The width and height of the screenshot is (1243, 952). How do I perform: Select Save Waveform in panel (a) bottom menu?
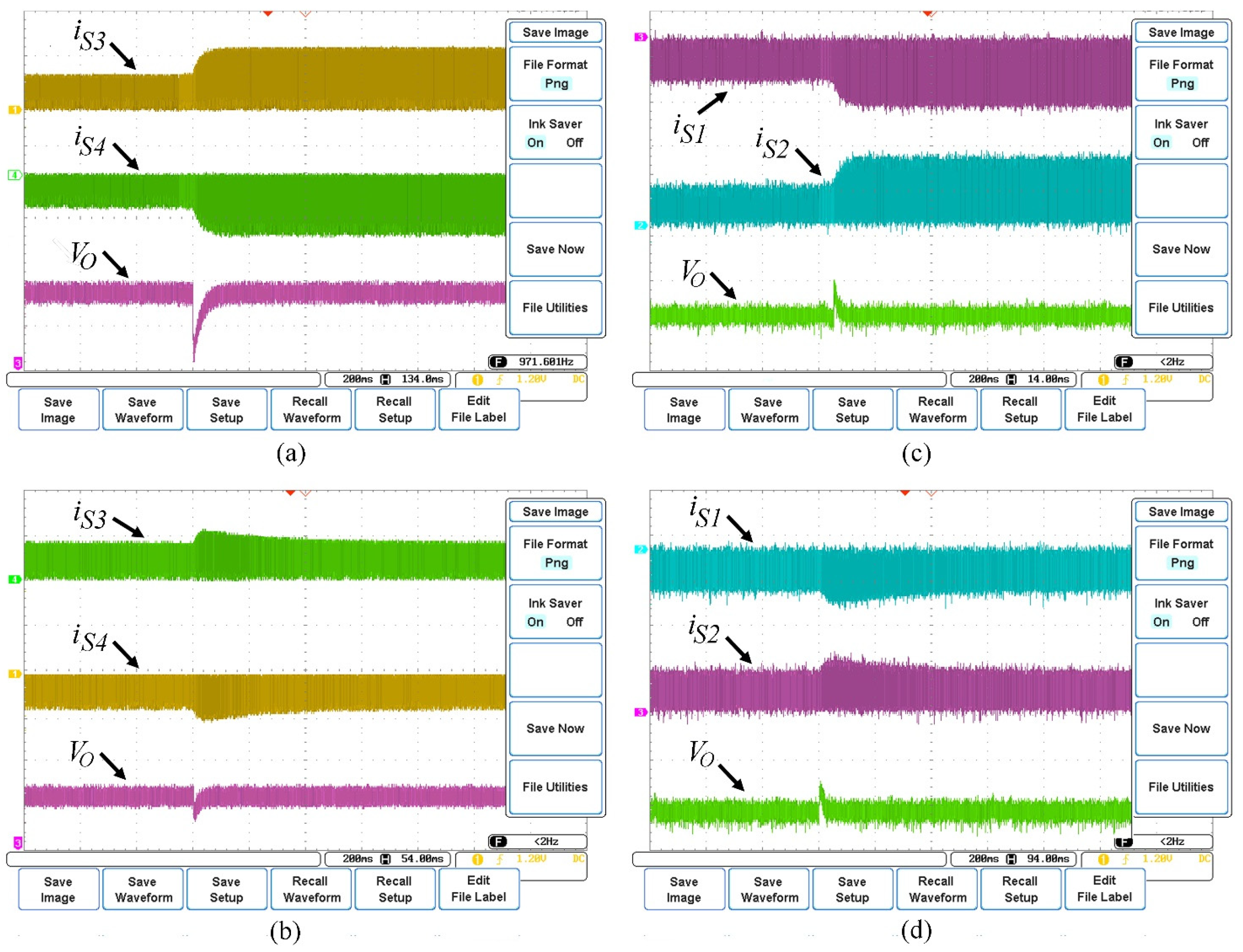(x=143, y=410)
